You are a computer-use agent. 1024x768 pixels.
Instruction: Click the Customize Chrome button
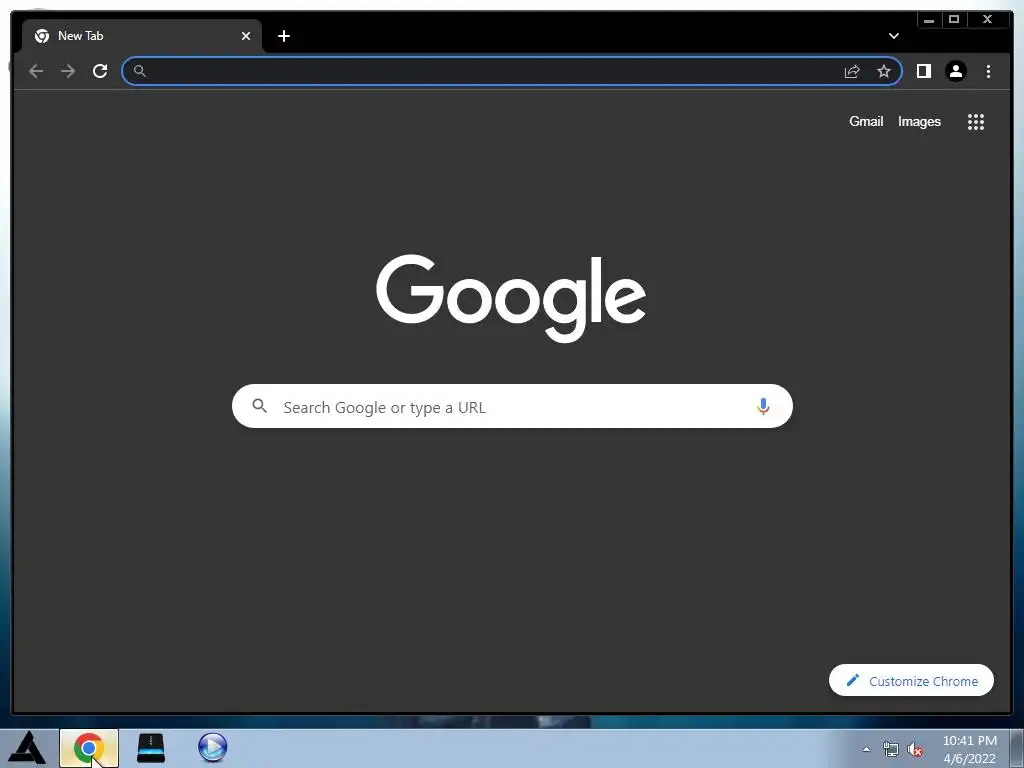(911, 680)
